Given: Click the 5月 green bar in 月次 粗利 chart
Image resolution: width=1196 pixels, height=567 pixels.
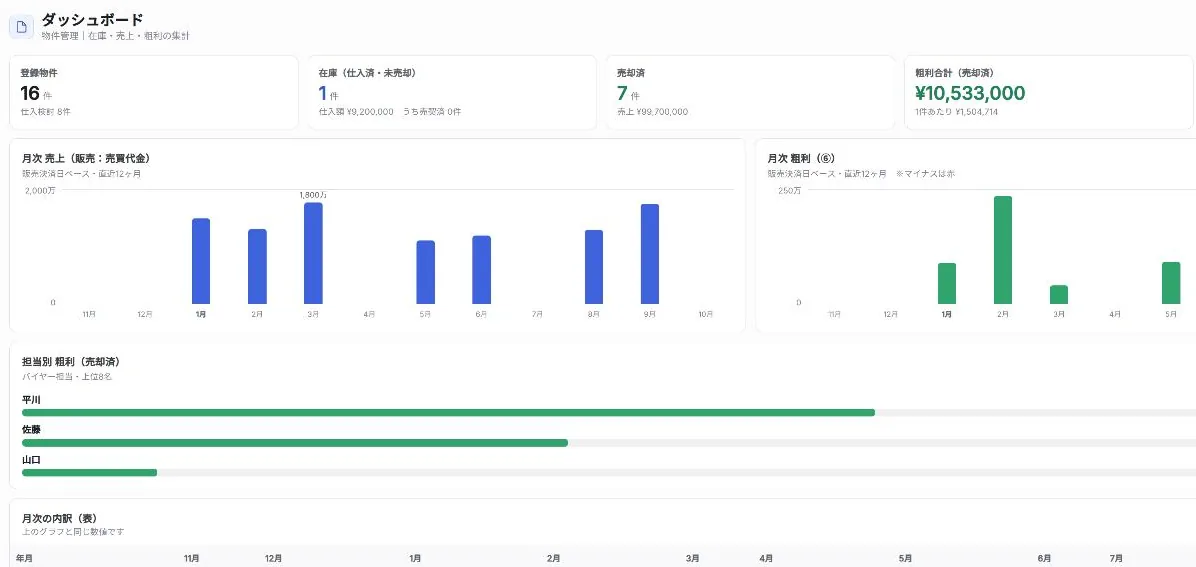Looking at the screenshot, I should (x=1171, y=283).
